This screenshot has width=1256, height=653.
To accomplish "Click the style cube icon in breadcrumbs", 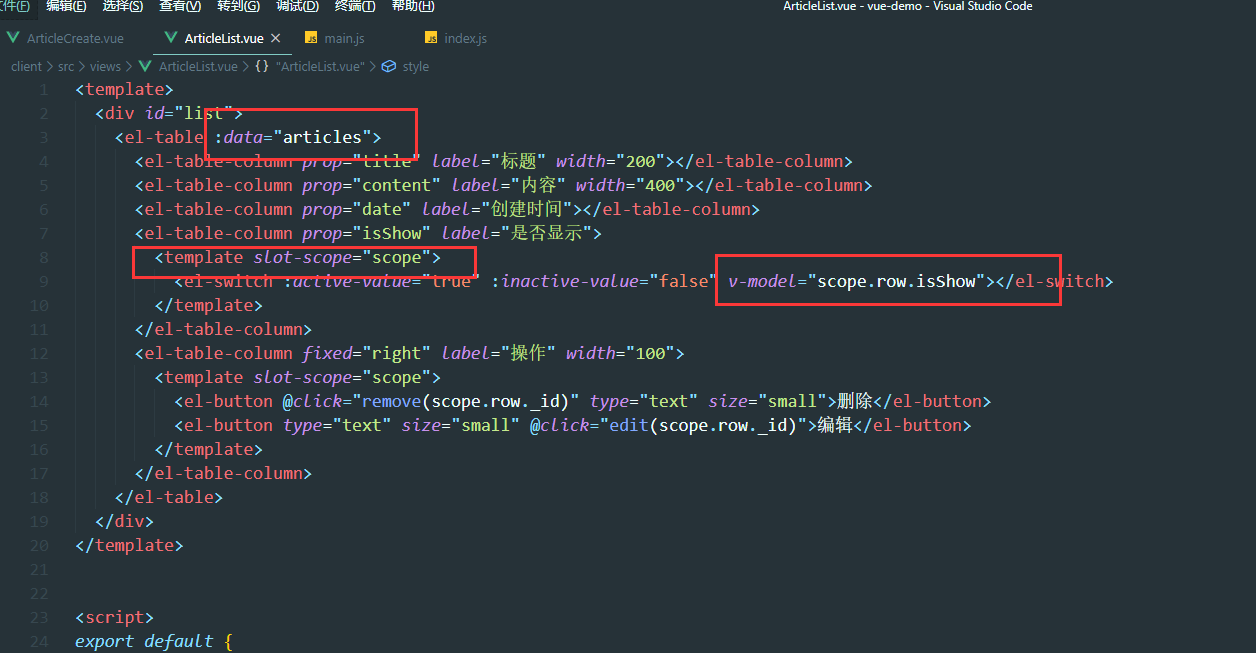I will coord(389,66).
